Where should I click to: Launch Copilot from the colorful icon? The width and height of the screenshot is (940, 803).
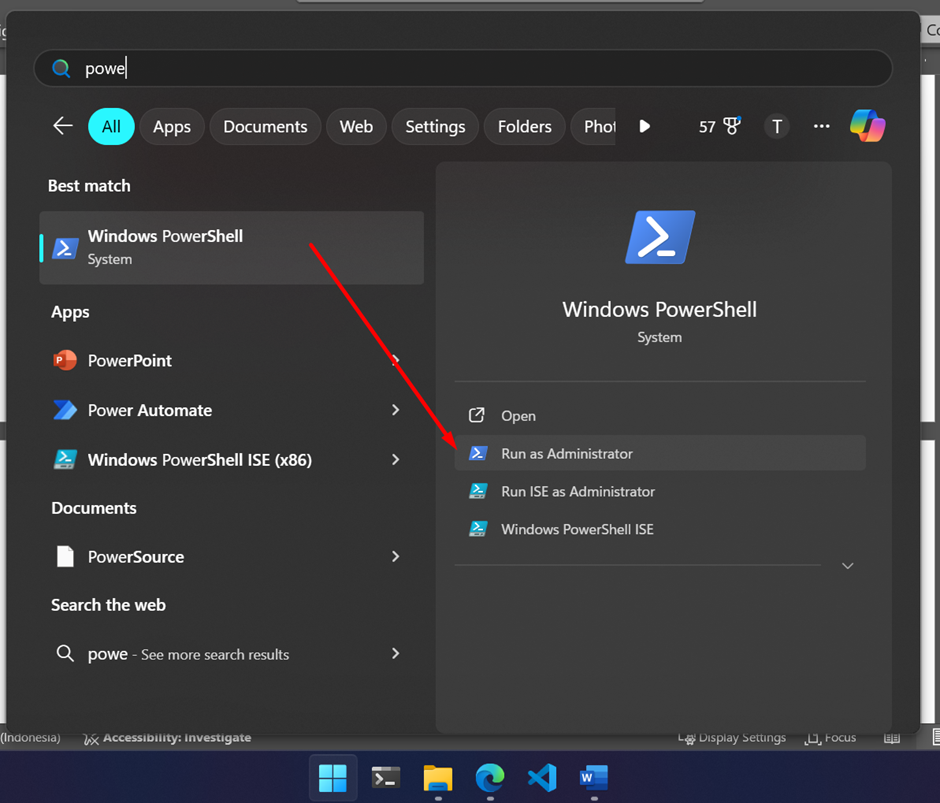(867, 126)
